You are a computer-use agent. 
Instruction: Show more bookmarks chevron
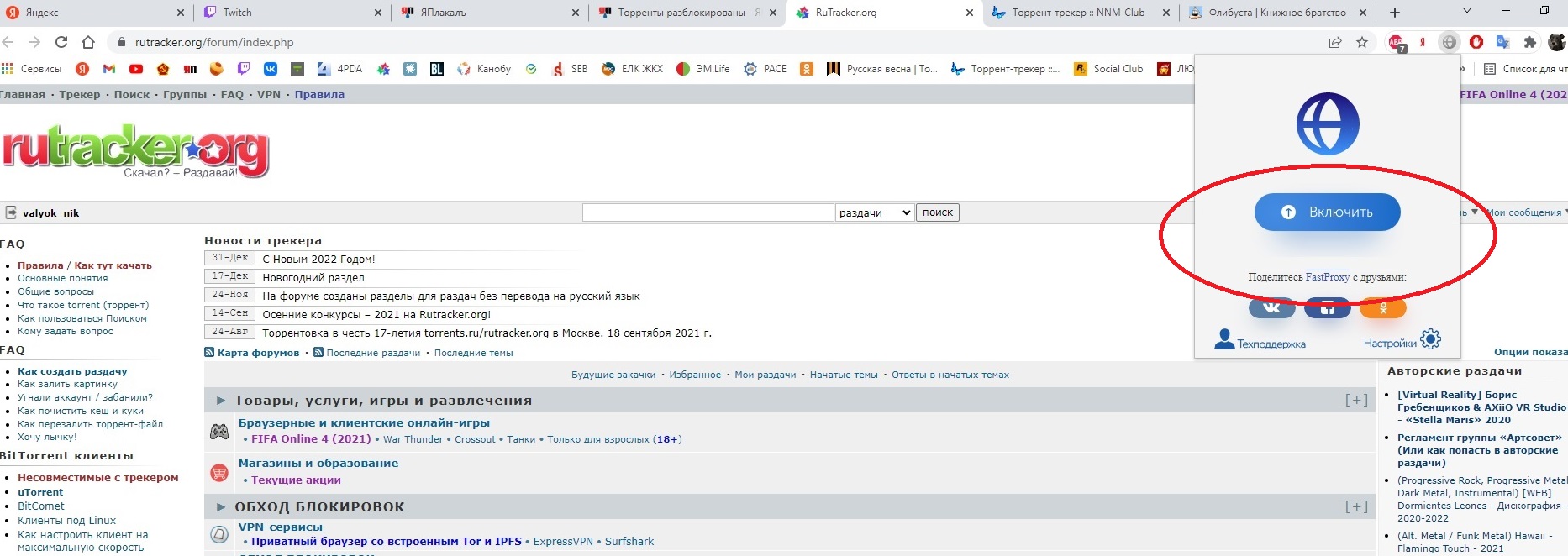tap(1463, 69)
